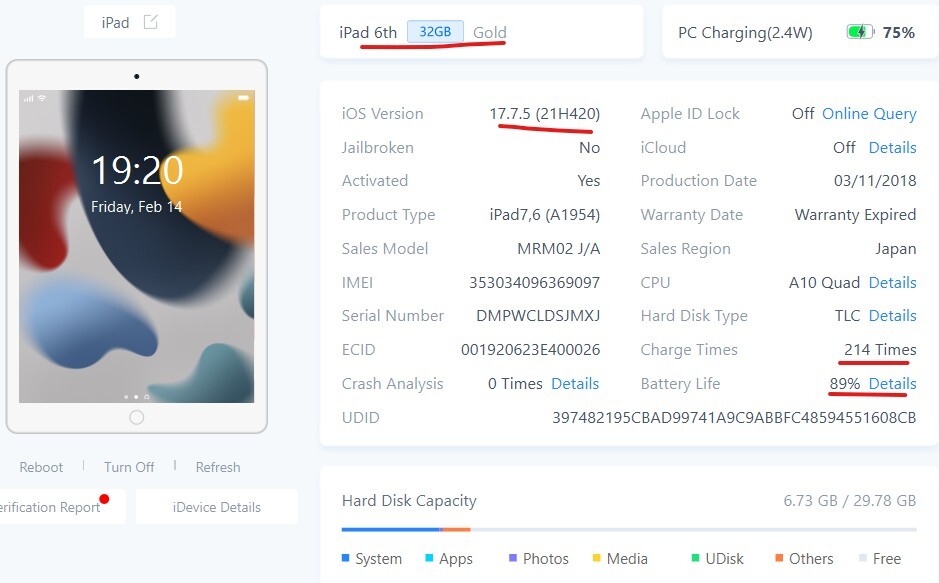The height and width of the screenshot is (583, 939).
Task: Click the product type iPad7,6 (A1954)
Action: (544, 214)
